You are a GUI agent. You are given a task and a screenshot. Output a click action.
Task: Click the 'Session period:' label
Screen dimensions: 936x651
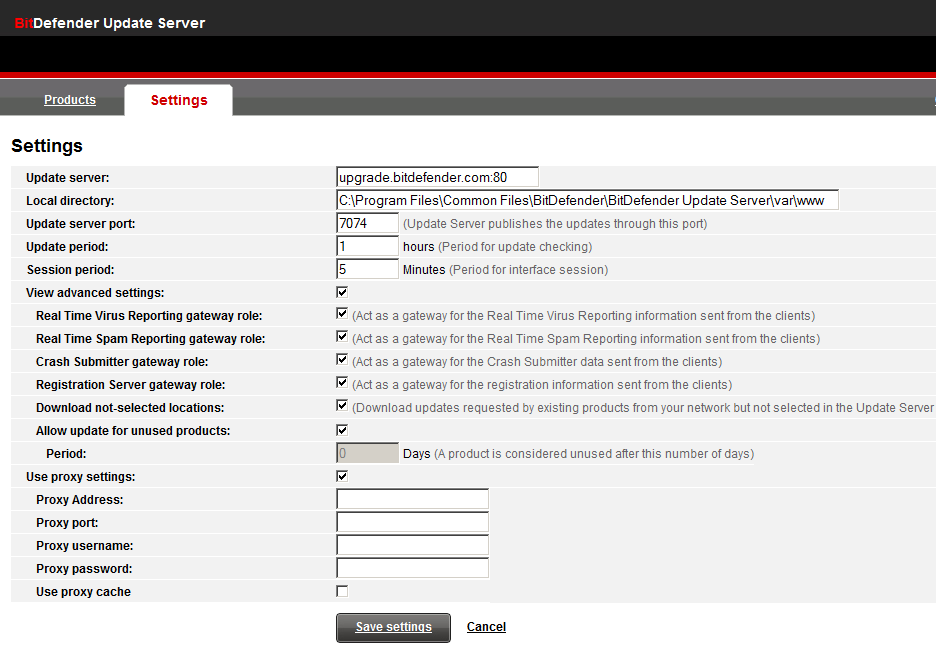tap(70, 270)
